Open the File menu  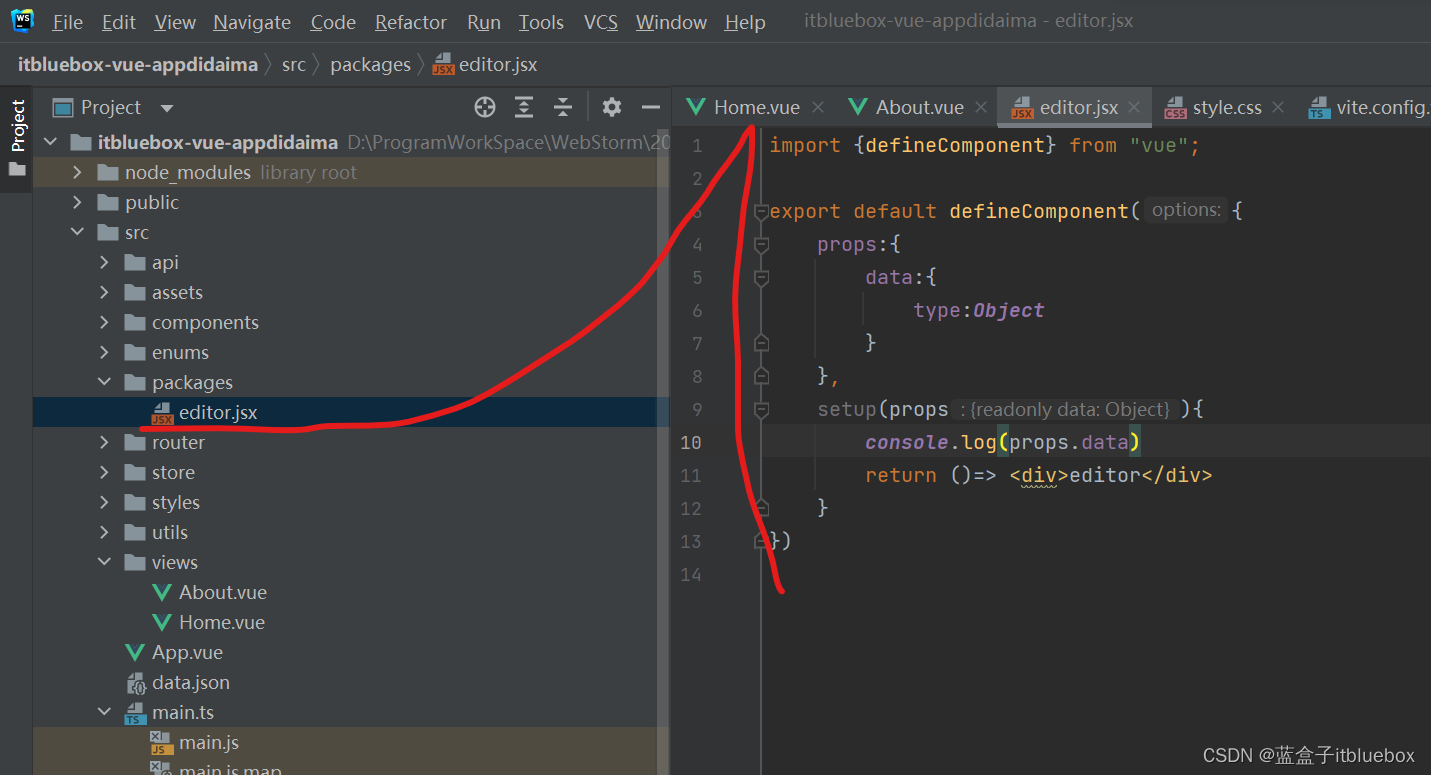[67, 22]
